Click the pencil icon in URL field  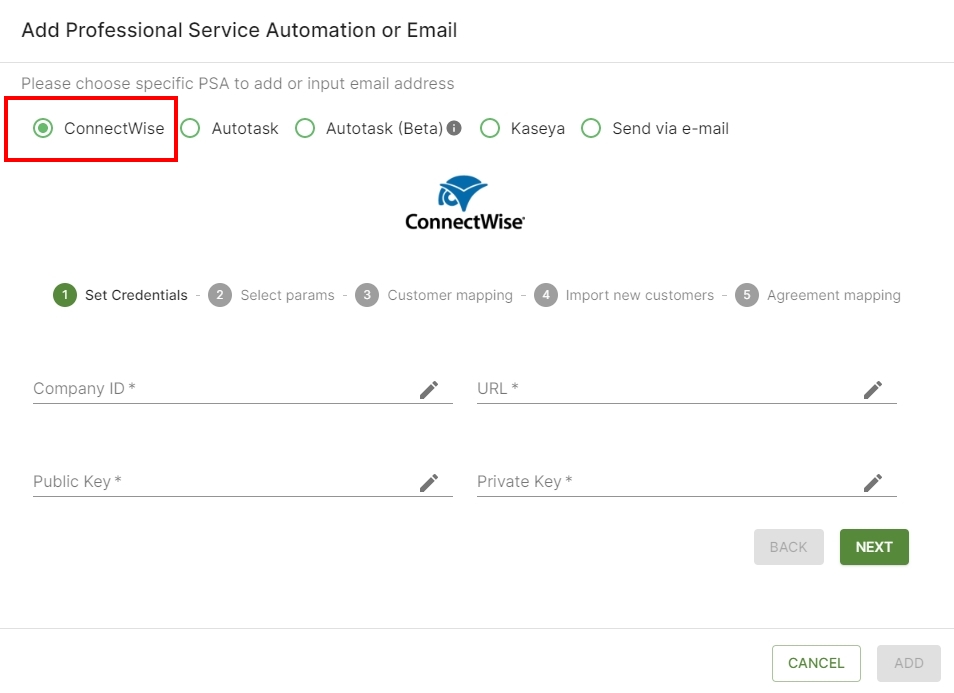tap(873, 390)
